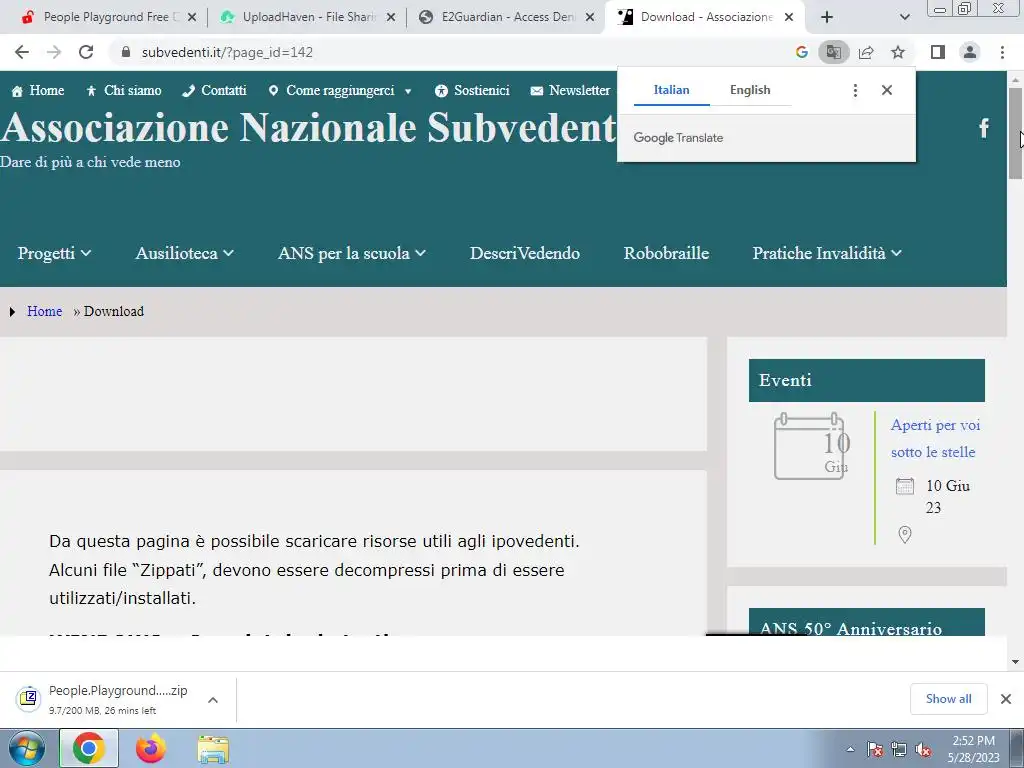1024x768 pixels.
Task: Select English in Google Translate
Action: pyautogui.click(x=750, y=90)
